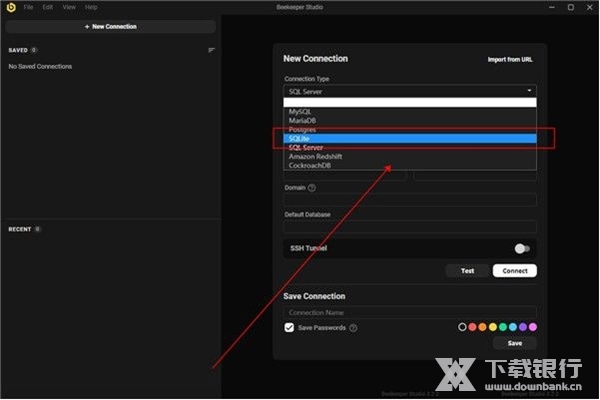Image resolution: width=600 pixels, height=400 pixels.
Task: Choose the red connection color swatch
Action: 473,327
